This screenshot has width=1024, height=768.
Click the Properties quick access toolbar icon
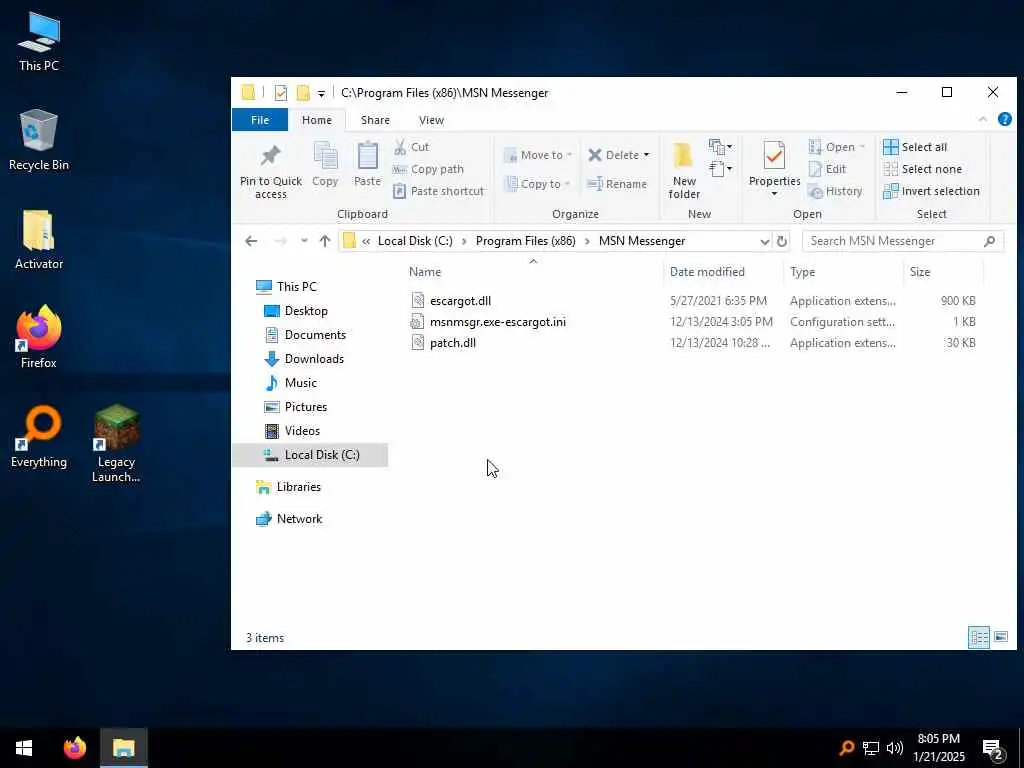click(281, 93)
